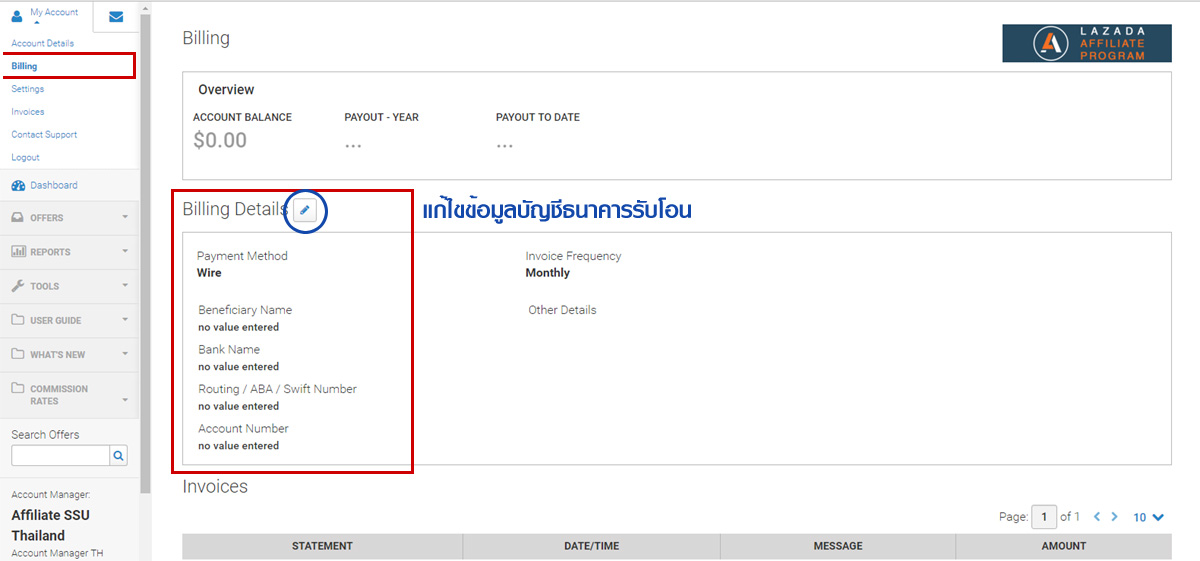Click the pencil edit icon beside Billing Details

tap(305, 210)
